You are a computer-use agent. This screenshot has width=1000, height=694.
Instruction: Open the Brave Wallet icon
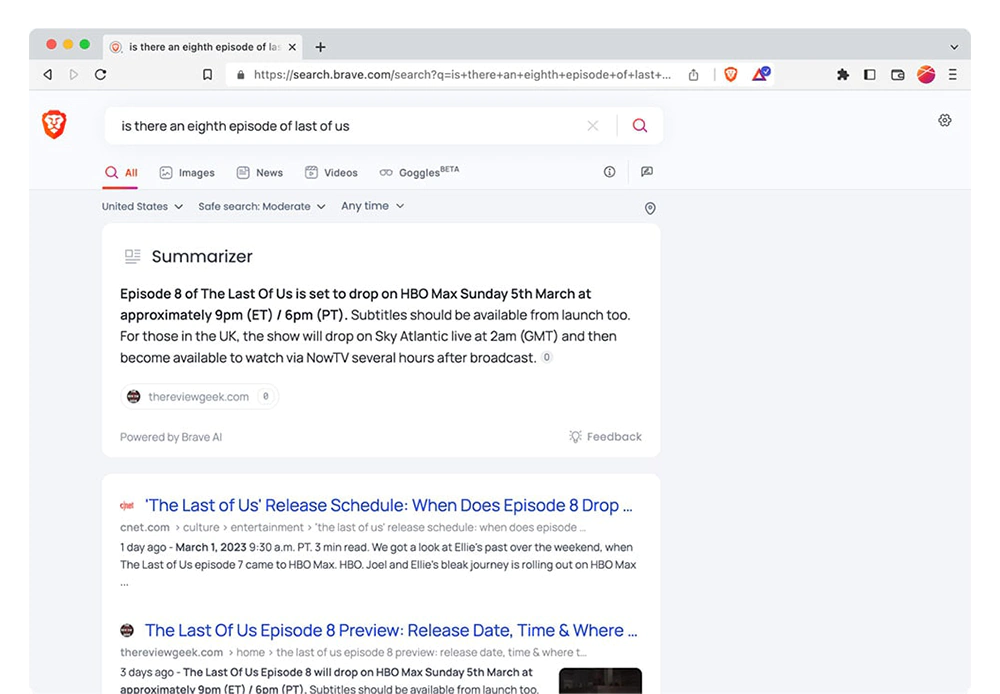click(x=897, y=74)
